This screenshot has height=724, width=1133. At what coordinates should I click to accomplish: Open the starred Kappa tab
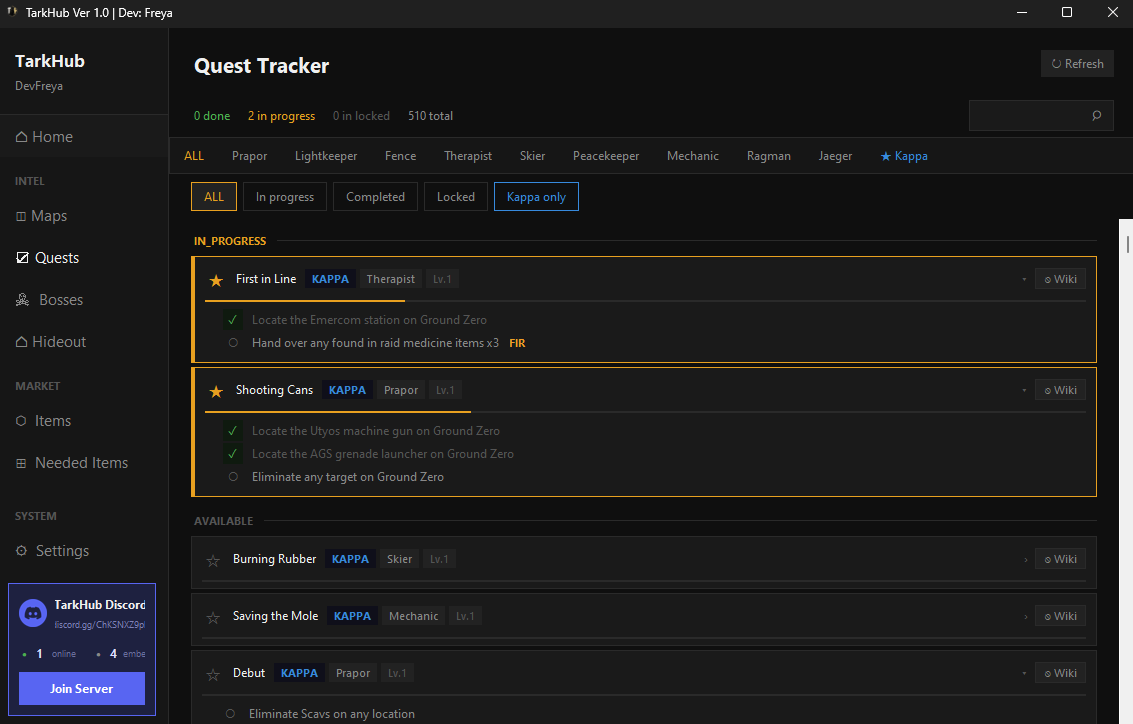904,155
